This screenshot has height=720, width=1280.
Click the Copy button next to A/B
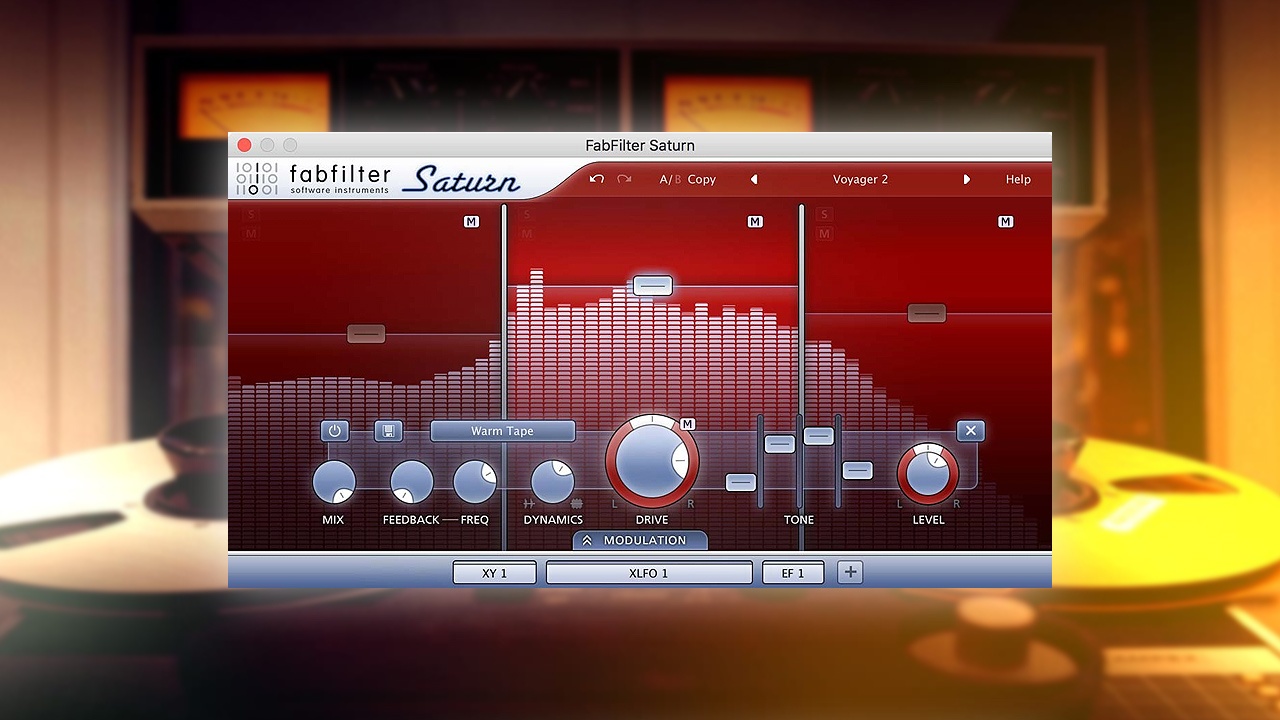pos(702,180)
